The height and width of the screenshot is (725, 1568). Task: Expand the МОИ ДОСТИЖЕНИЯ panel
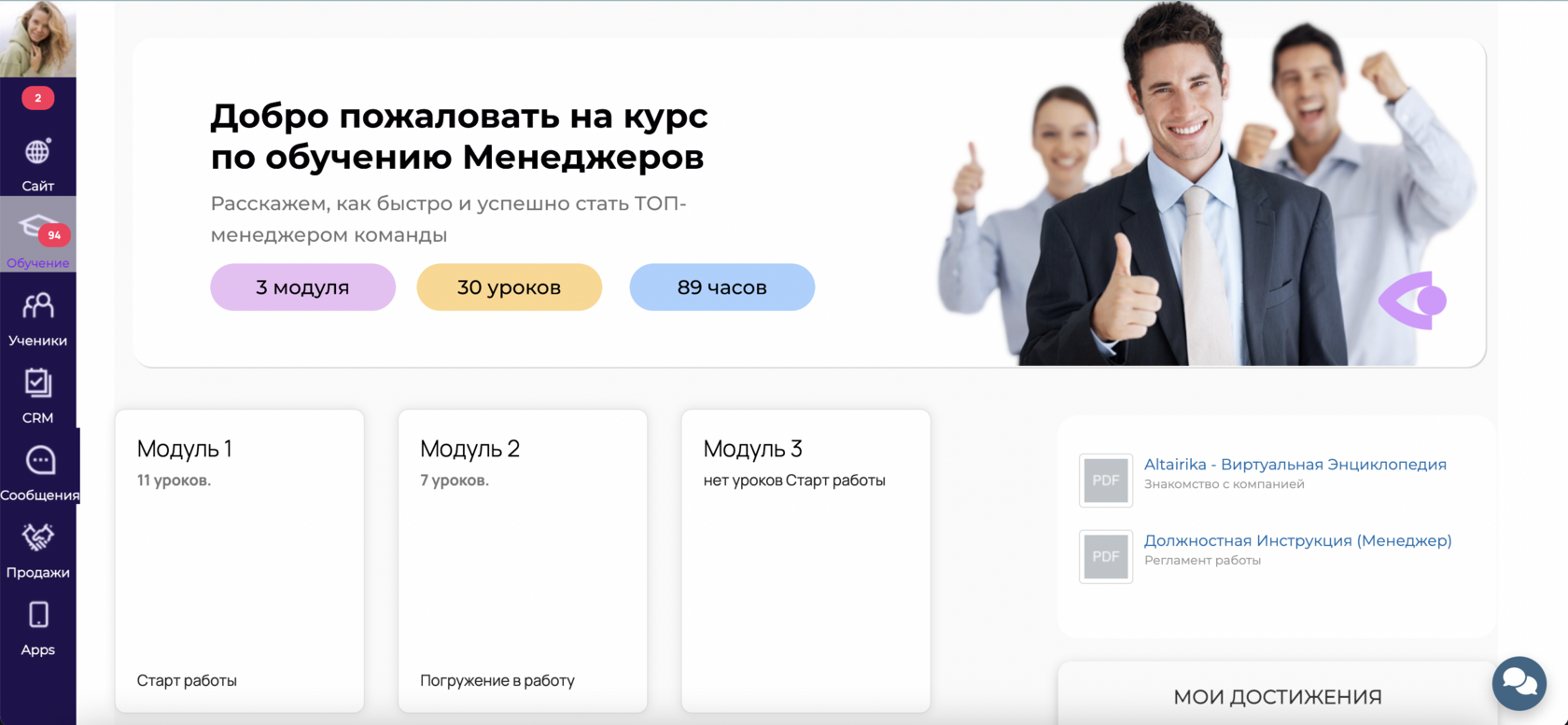pyautogui.click(x=1277, y=696)
